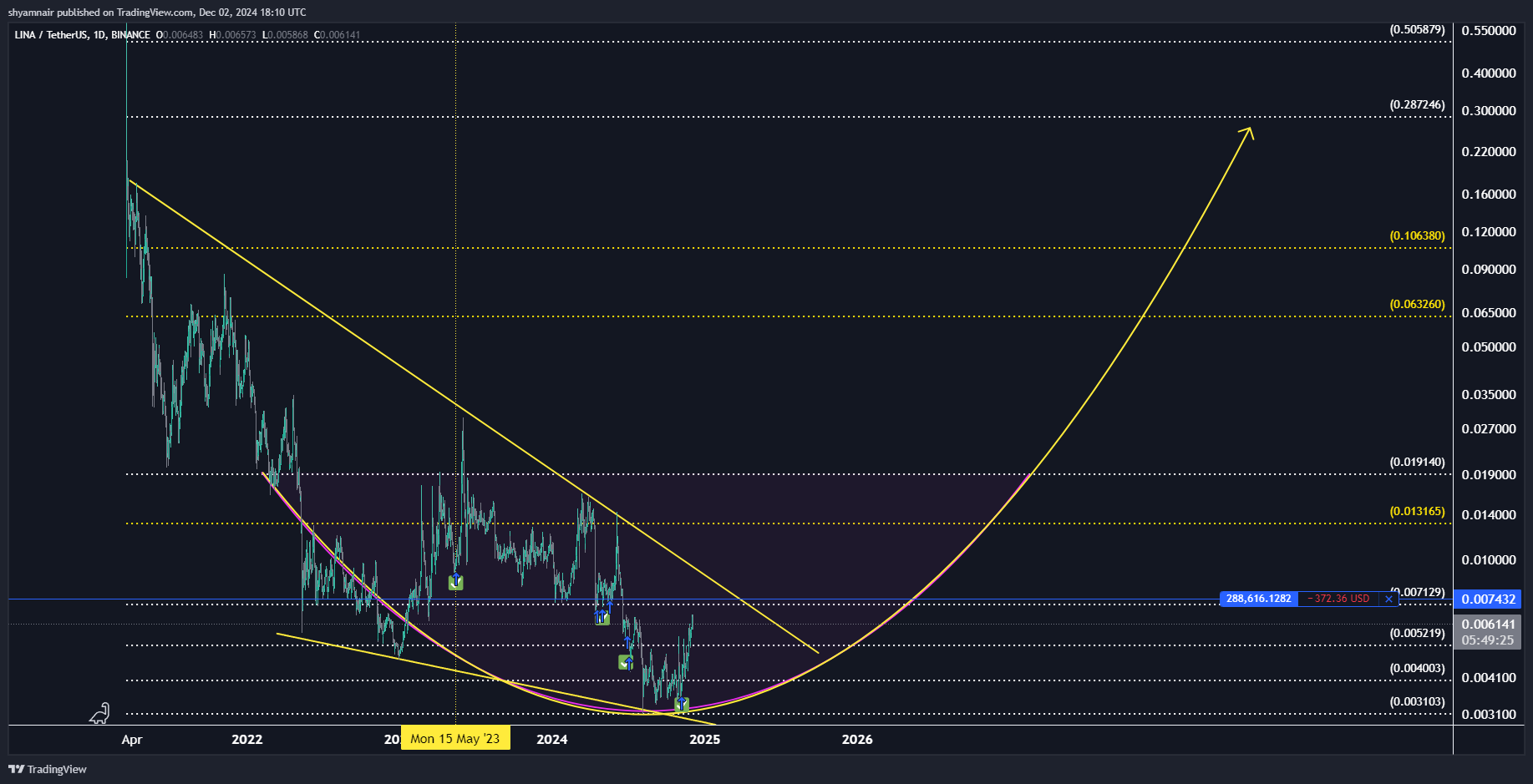Click the yellow (0.063260) level label
This screenshot has height=784, width=1533.
[1417, 304]
